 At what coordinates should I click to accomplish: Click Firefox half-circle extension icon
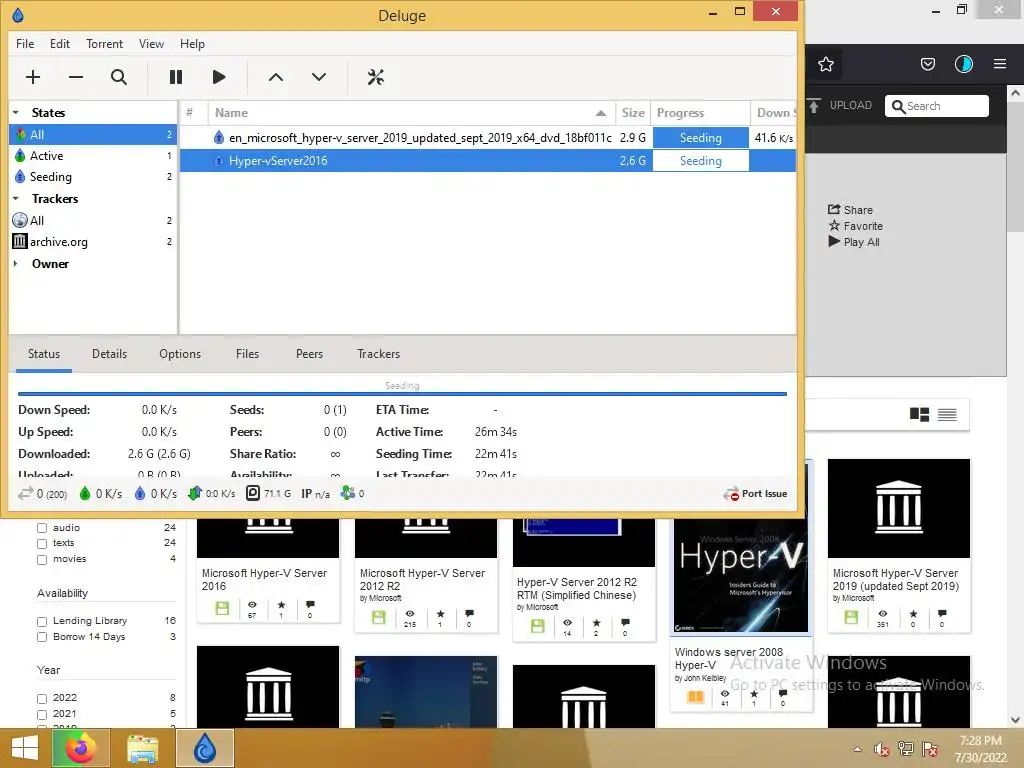(x=964, y=64)
